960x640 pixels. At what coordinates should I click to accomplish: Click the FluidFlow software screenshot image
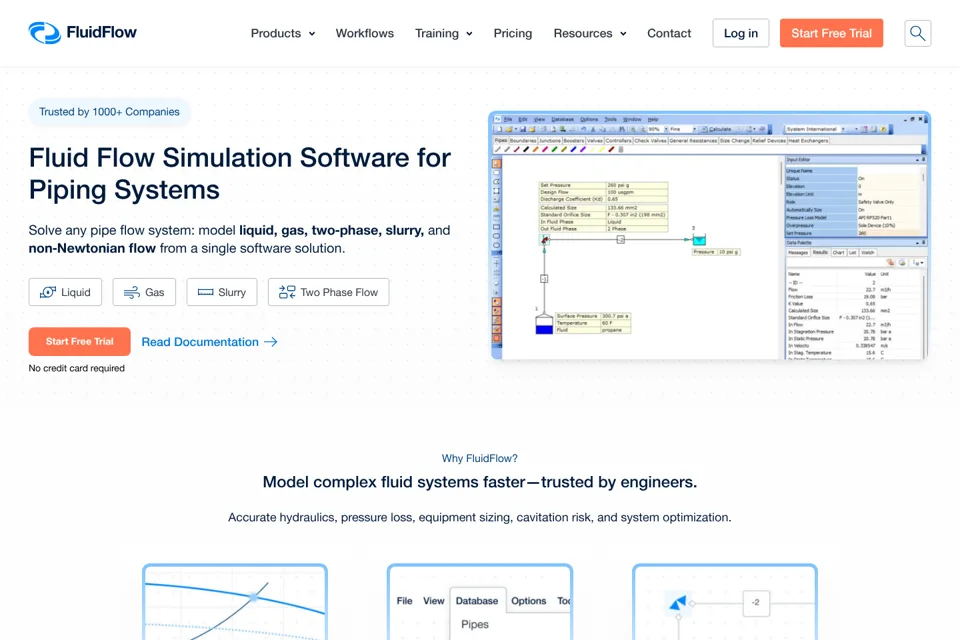709,235
